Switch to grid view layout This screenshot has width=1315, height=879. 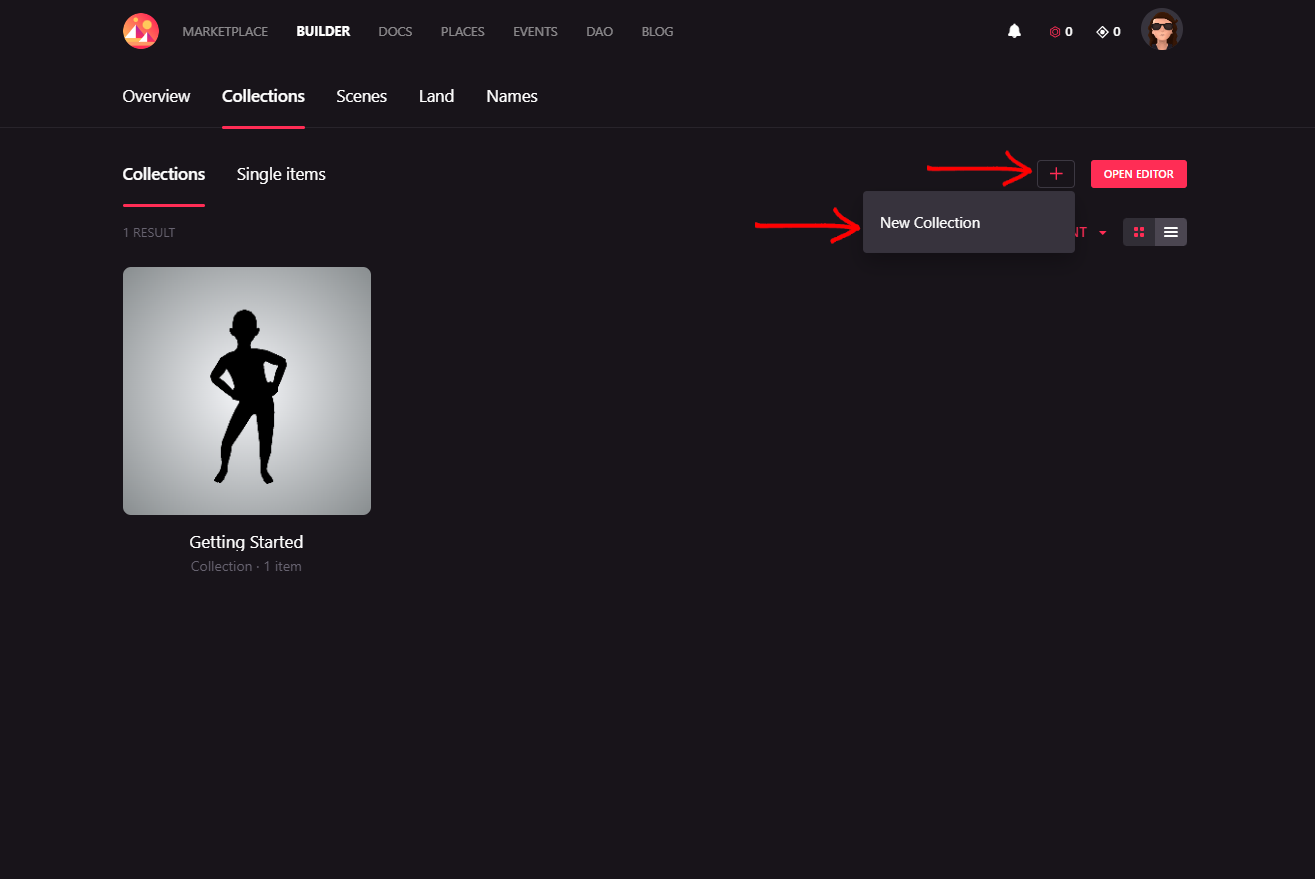[x=1139, y=232]
